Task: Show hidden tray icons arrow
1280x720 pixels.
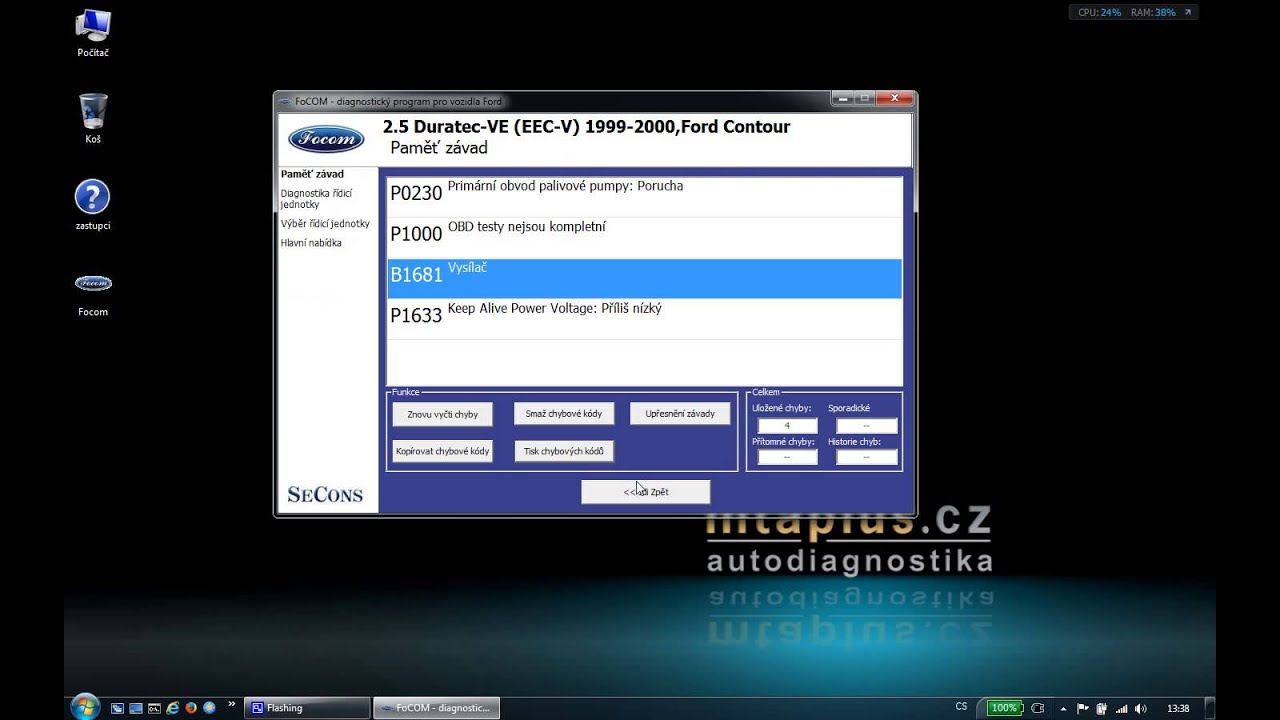Action: point(1063,709)
